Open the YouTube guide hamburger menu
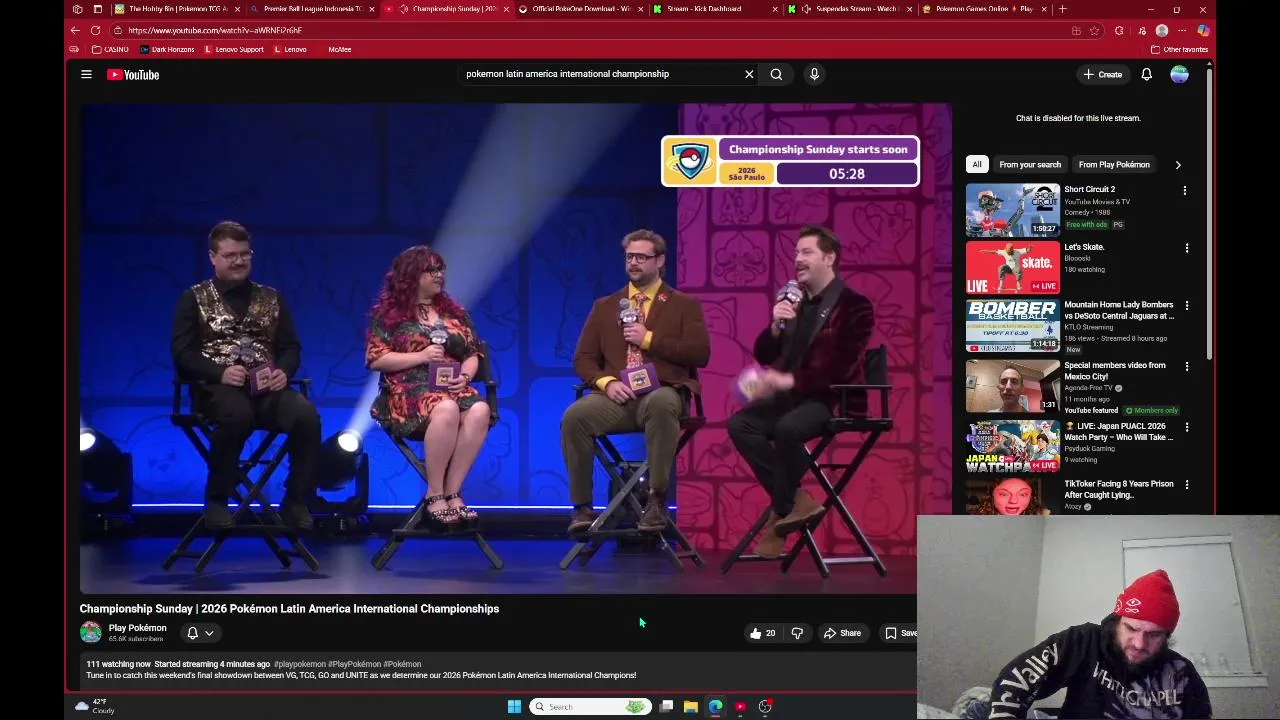This screenshot has height=720, width=1280. point(86,74)
